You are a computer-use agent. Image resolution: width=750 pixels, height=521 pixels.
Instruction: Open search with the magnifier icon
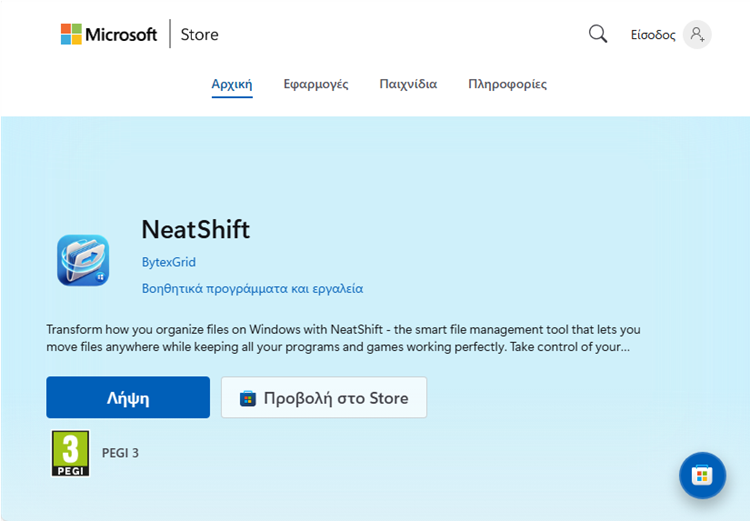[598, 34]
